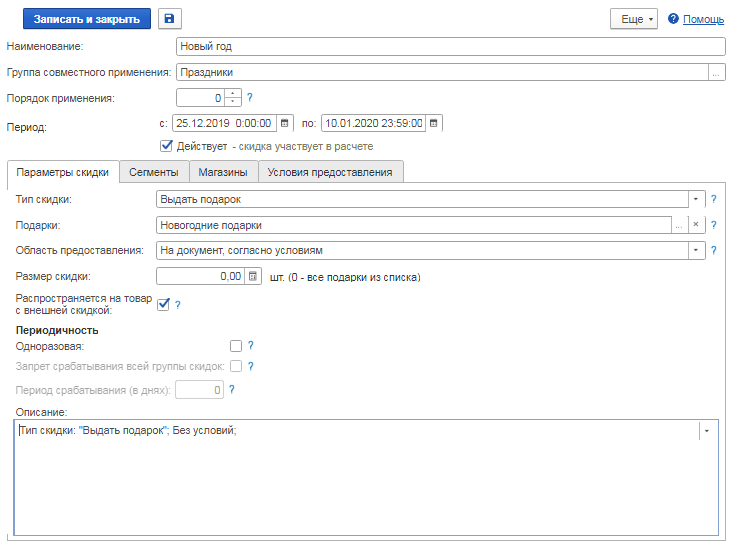The width and height of the screenshot is (730, 547).
Task: Toggle Распространяется на товар с внешней скидкой
Action: tap(163, 304)
